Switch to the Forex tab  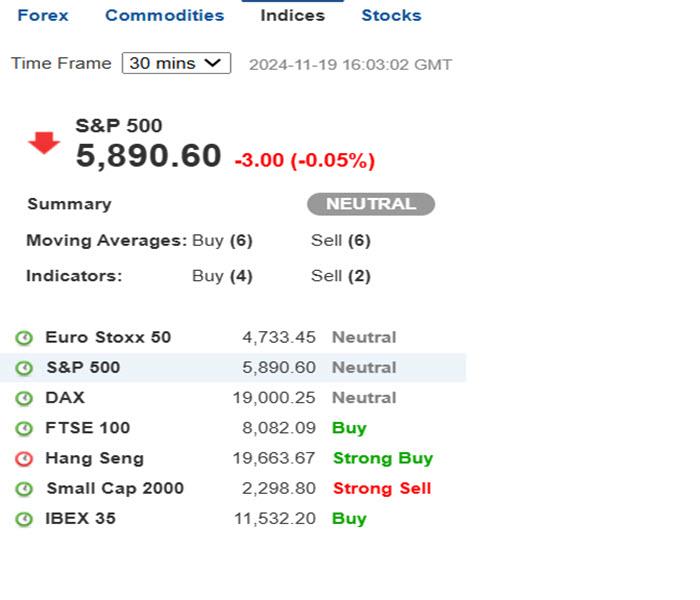point(43,15)
